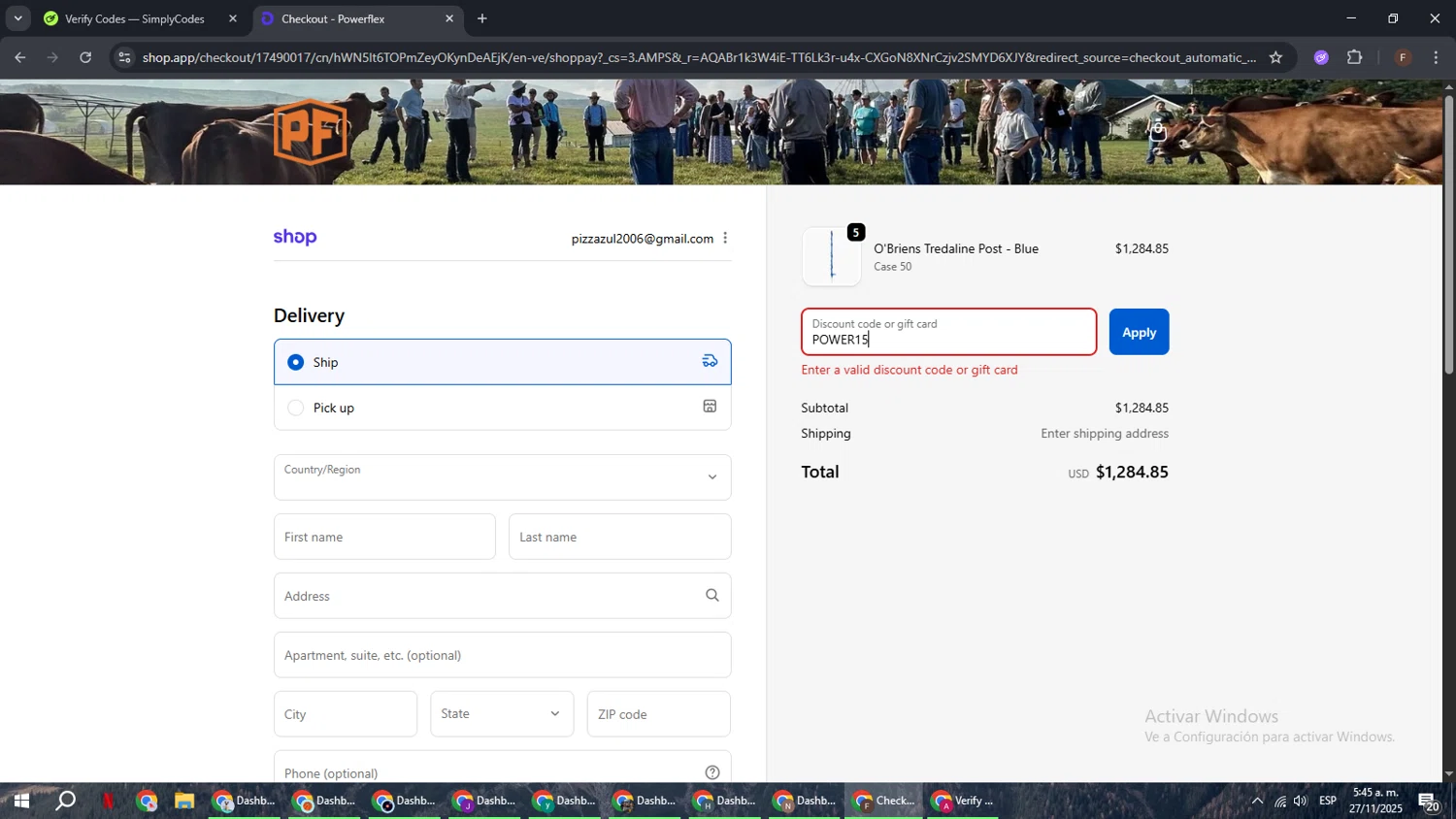Expand the Country/Region dropdown

point(502,477)
